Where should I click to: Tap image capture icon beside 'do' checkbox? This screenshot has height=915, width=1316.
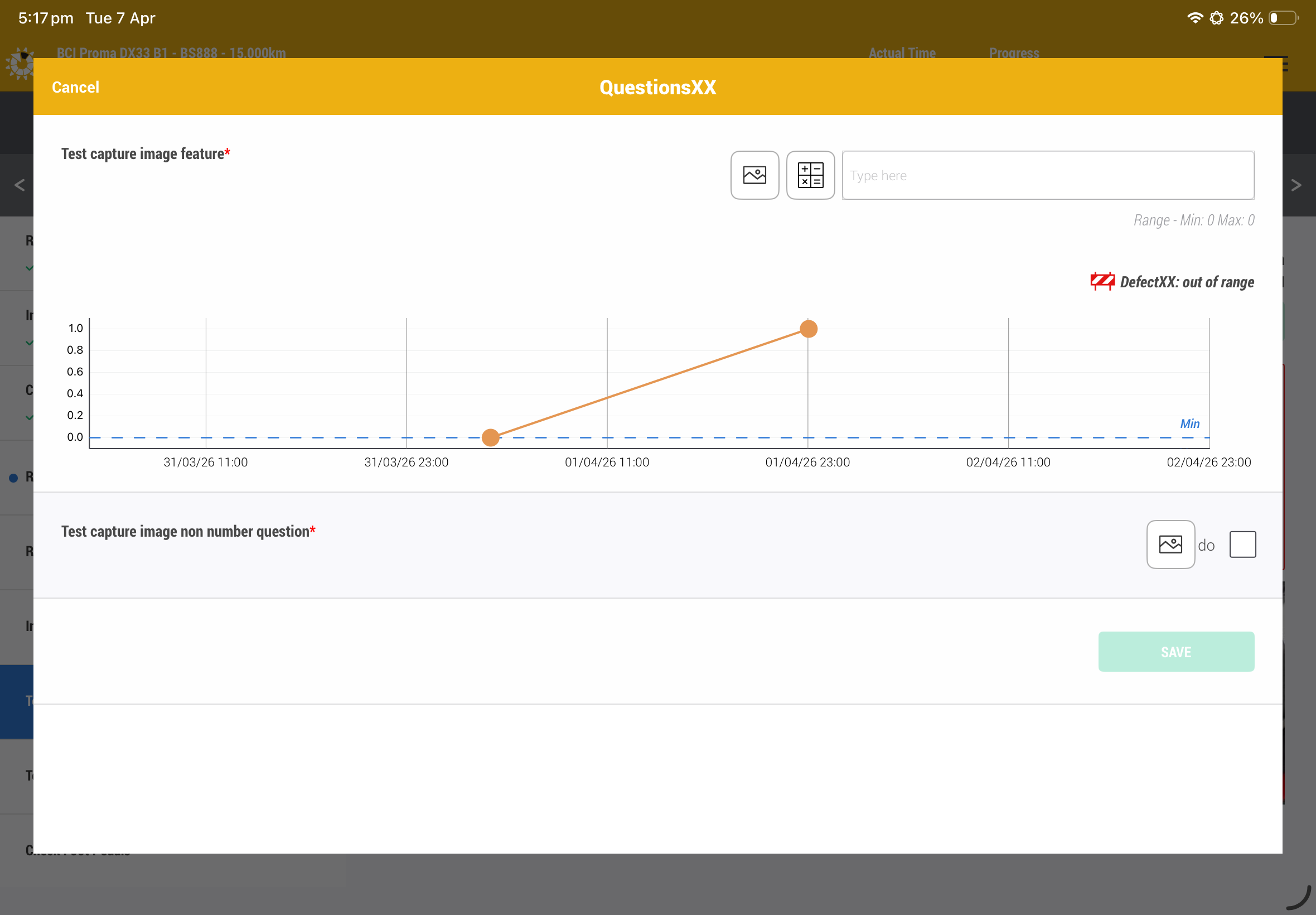[x=1170, y=544]
